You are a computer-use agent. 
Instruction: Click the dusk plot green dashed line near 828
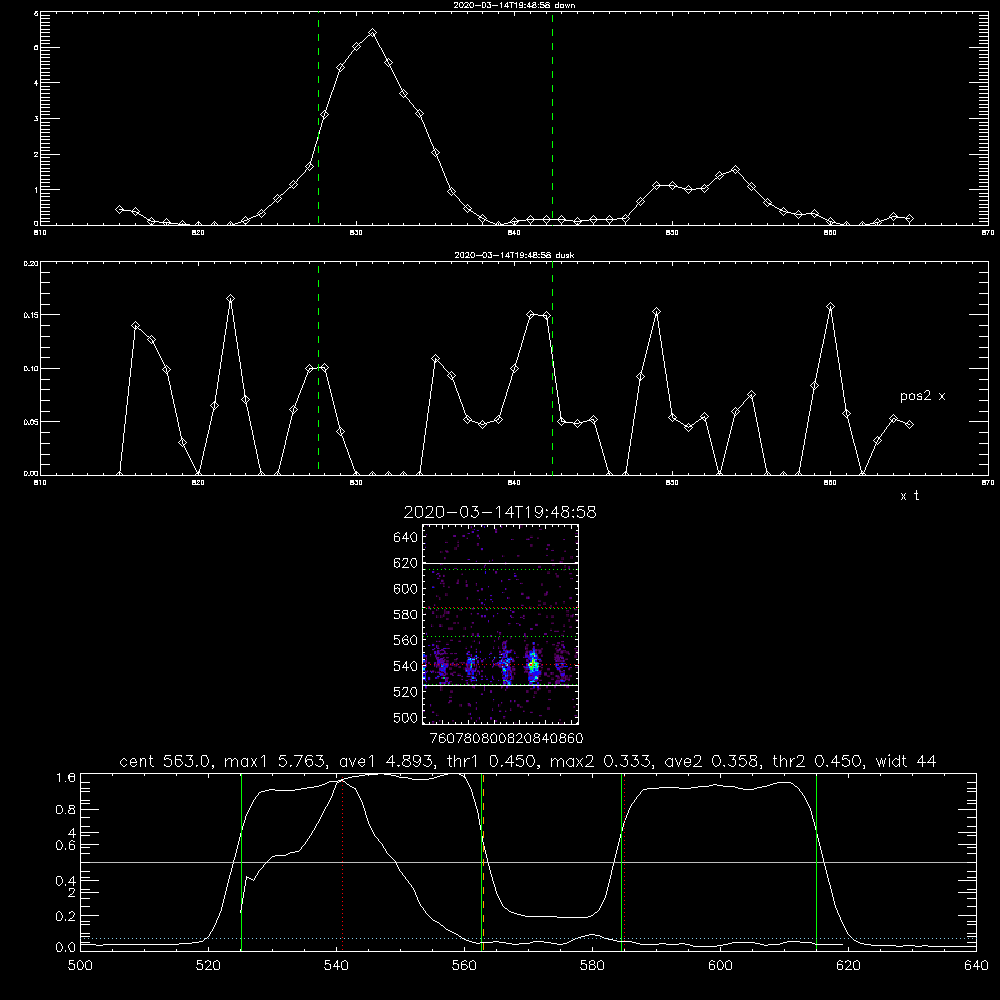(318, 369)
